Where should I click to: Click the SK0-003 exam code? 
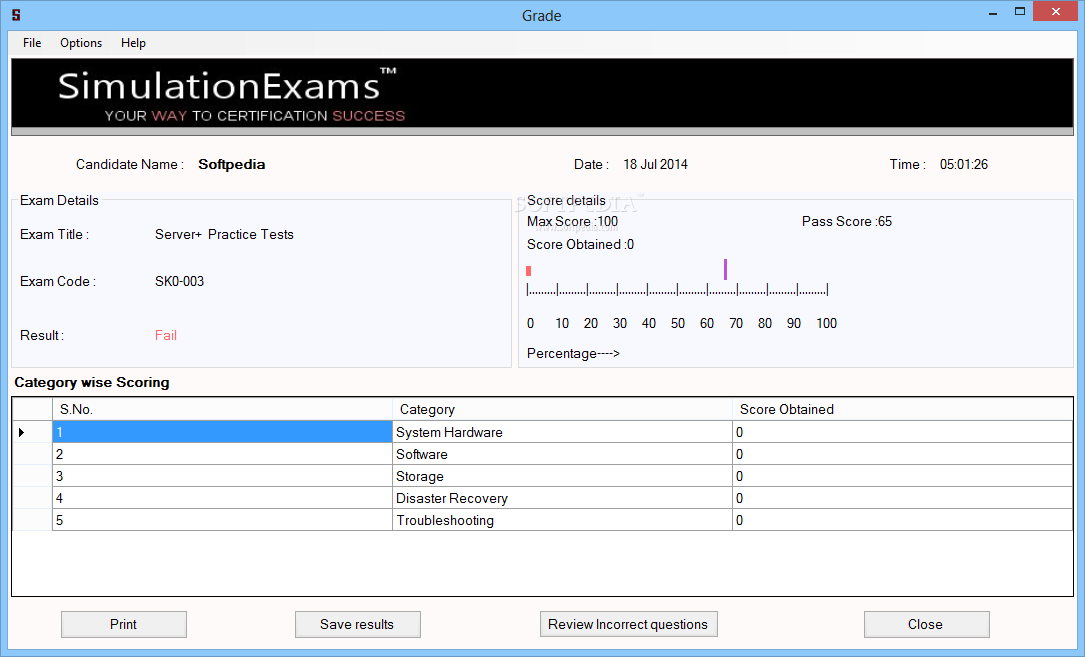click(x=179, y=281)
